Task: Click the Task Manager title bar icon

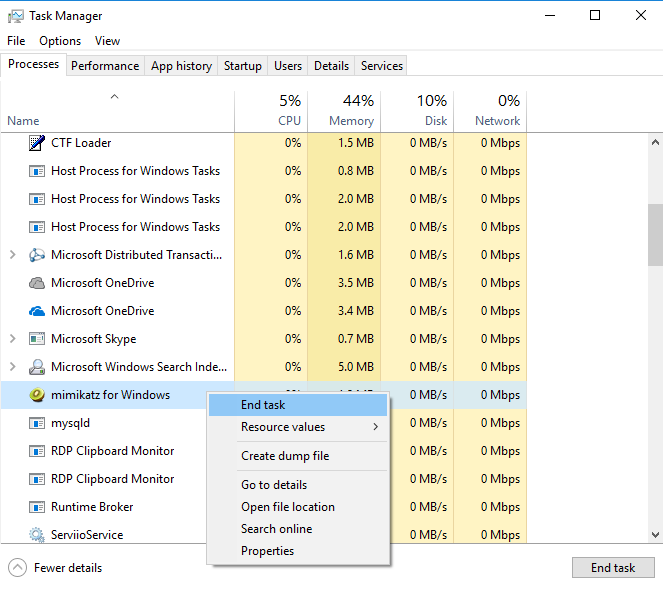Action: pyautogui.click(x=16, y=16)
